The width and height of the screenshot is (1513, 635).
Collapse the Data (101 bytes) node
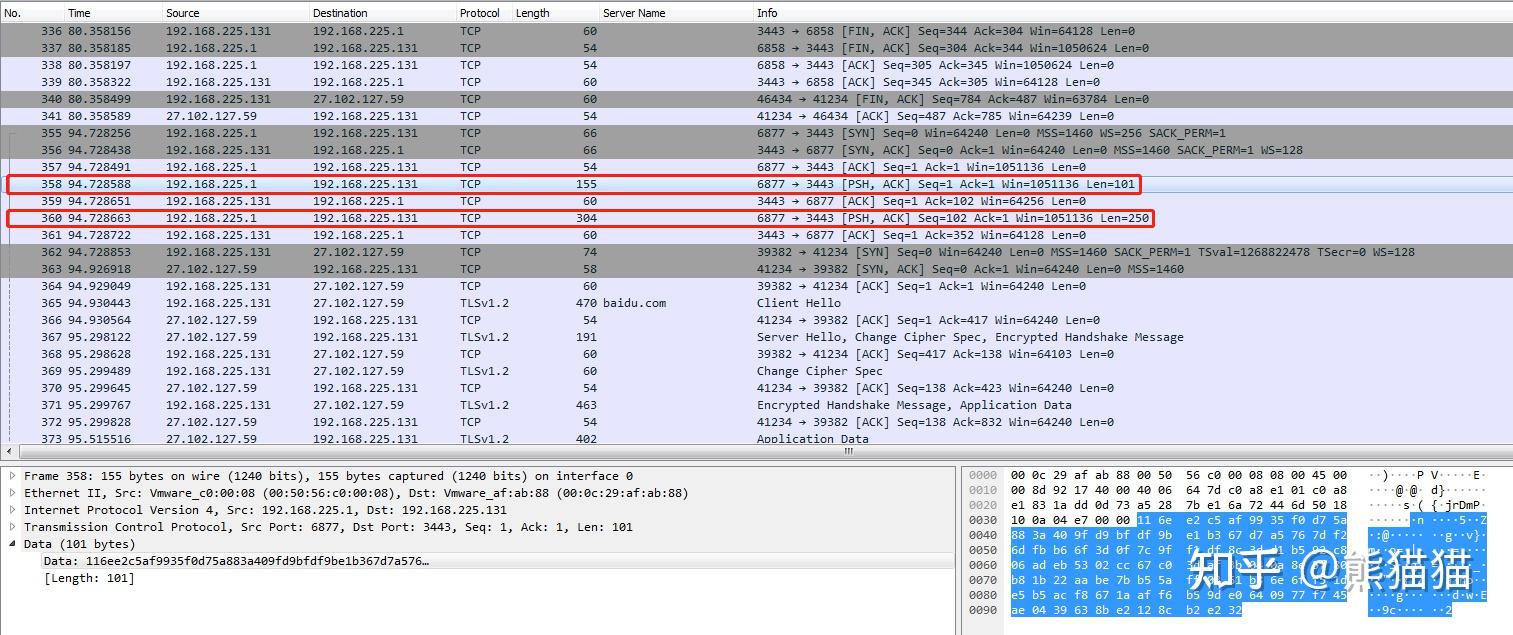click(x=10, y=543)
